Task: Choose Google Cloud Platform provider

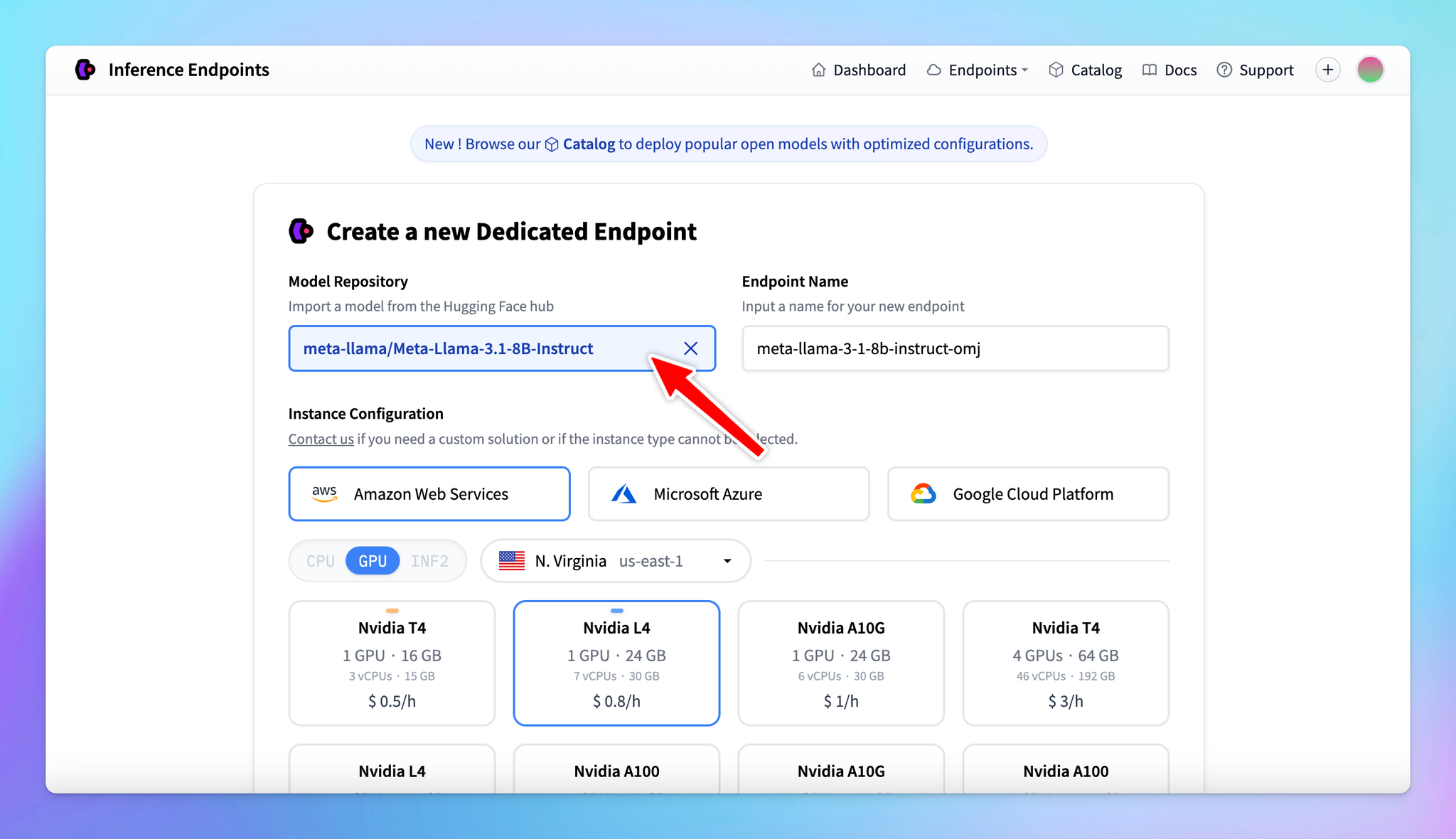Action: pos(1028,494)
